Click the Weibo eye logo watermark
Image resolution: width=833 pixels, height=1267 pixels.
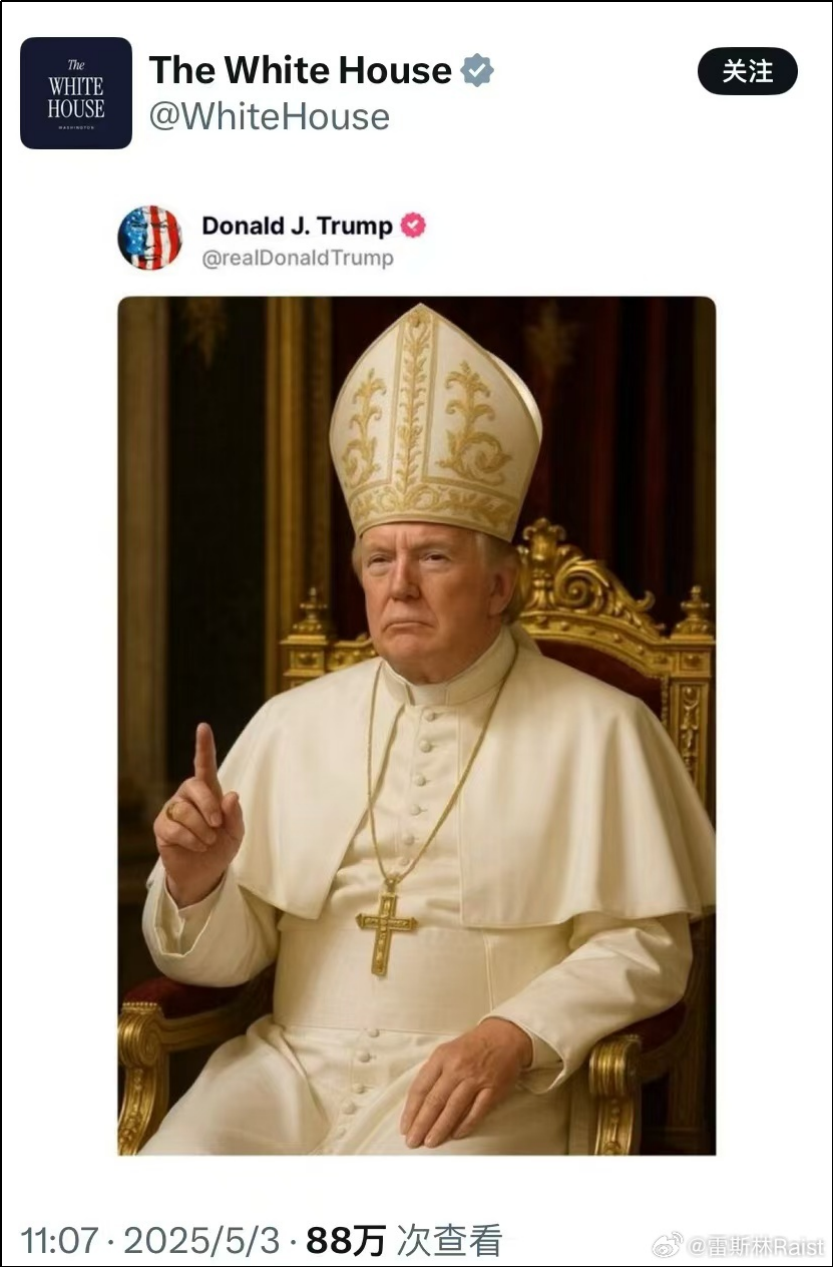coord(668,1245)
